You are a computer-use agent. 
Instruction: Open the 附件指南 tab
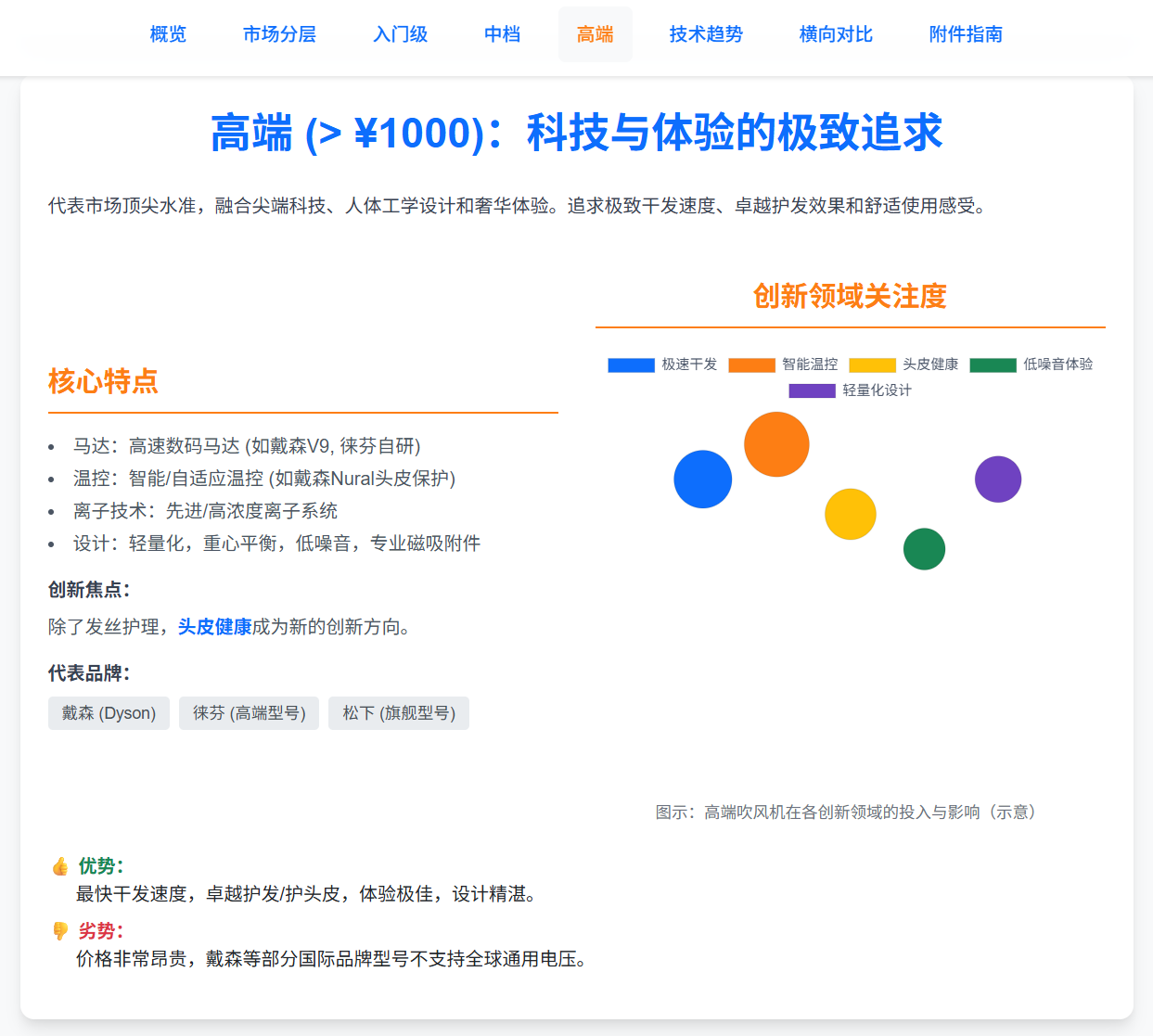coord(966,34)
